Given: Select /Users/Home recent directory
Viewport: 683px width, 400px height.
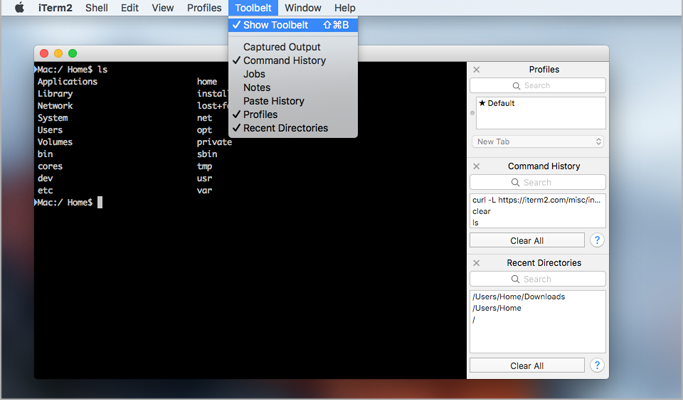Looking at the screenshot, I should click(538, 308).
